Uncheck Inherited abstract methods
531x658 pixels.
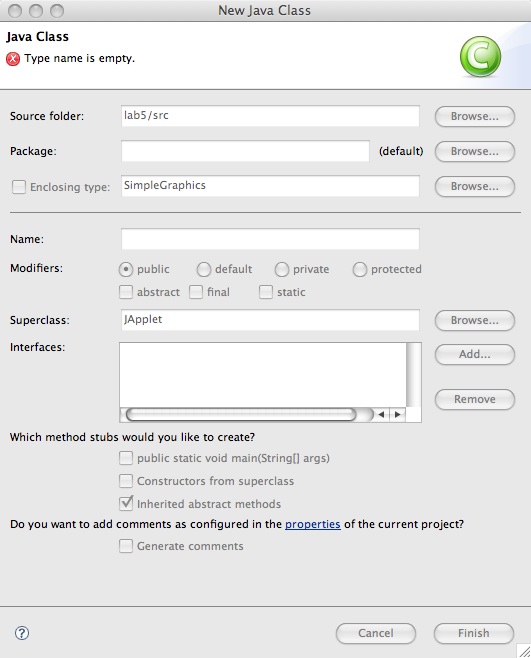click(126, 503)
